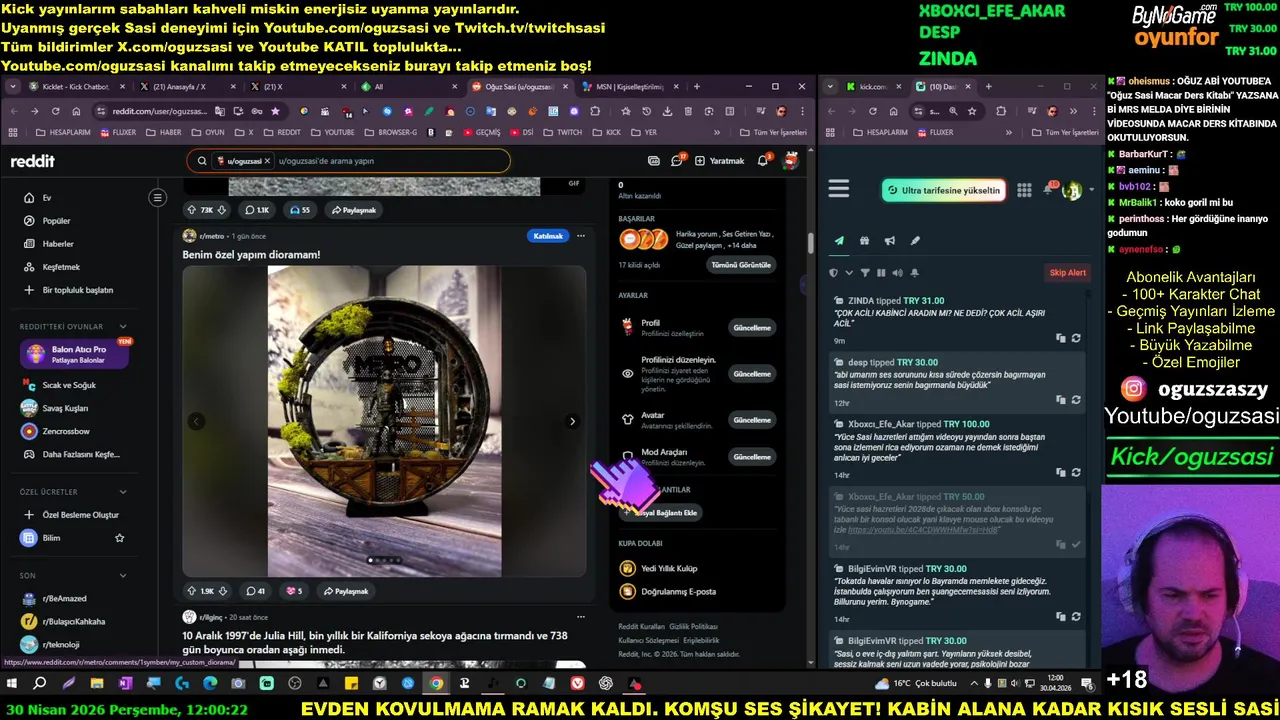Copy the desp TRY 30.00 tip message
Screen dimensions: 1280x720
point(1061,400)
